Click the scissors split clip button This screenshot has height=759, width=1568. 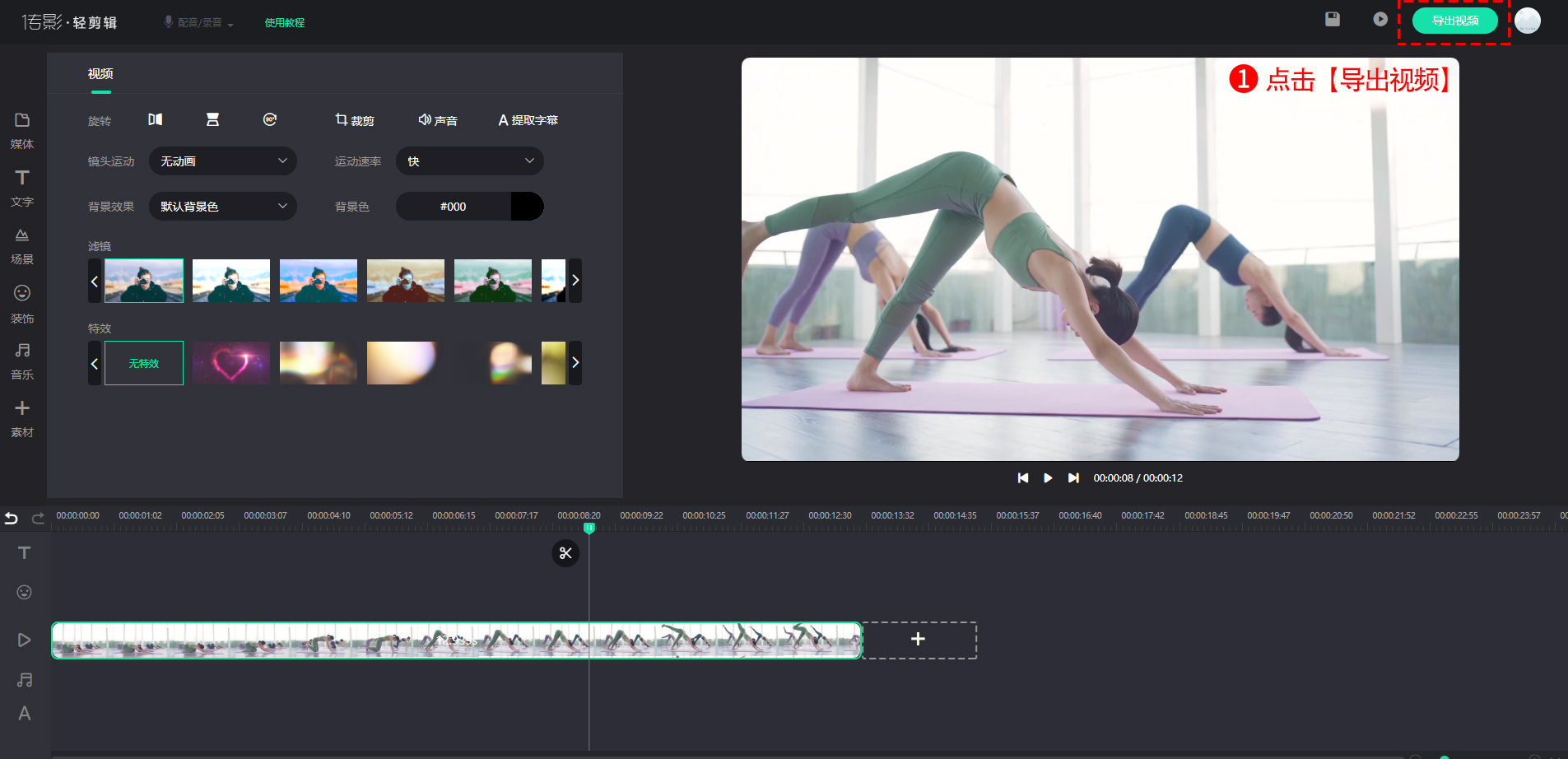tap(565, 553)
